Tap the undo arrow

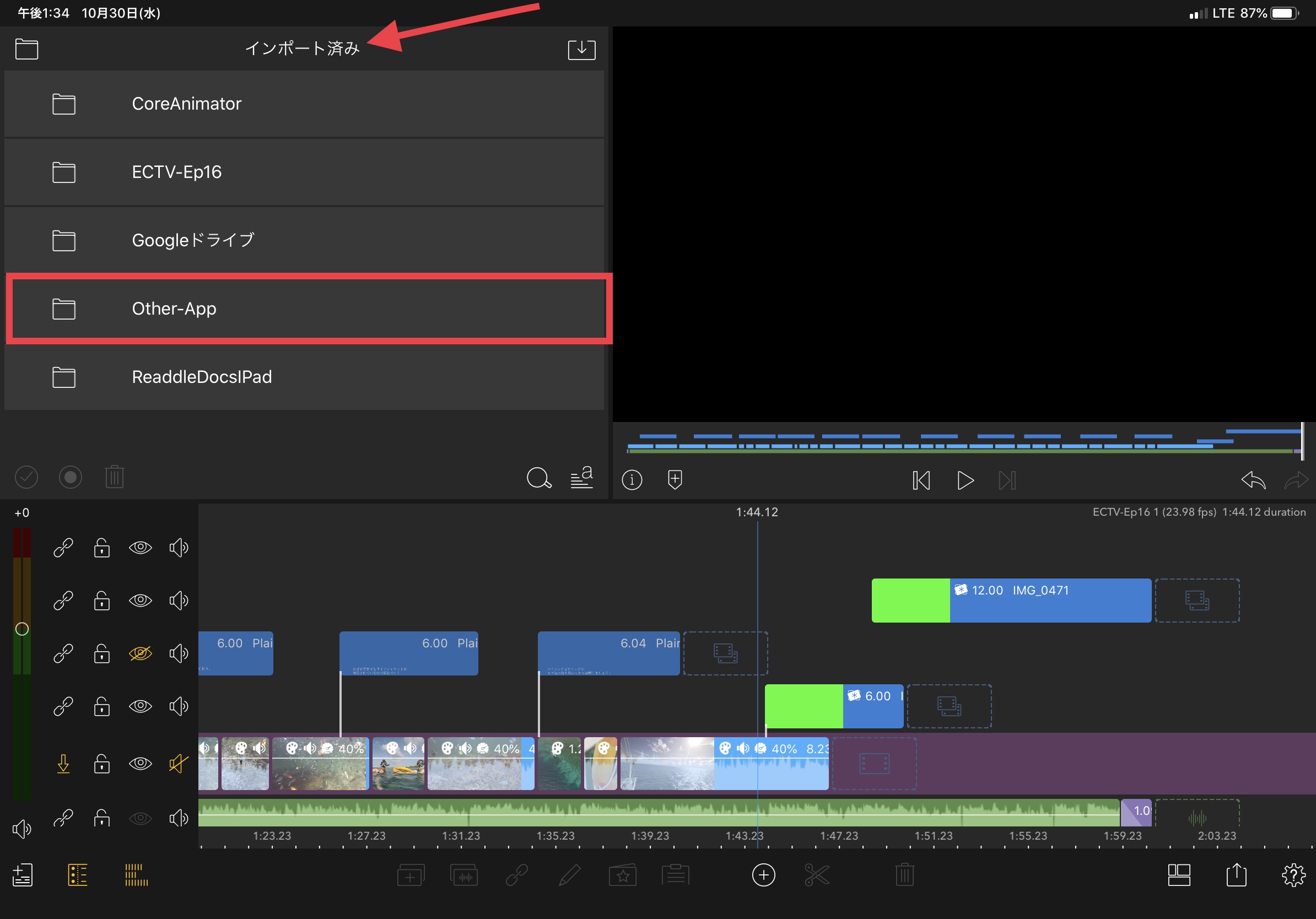(1253, 480)
